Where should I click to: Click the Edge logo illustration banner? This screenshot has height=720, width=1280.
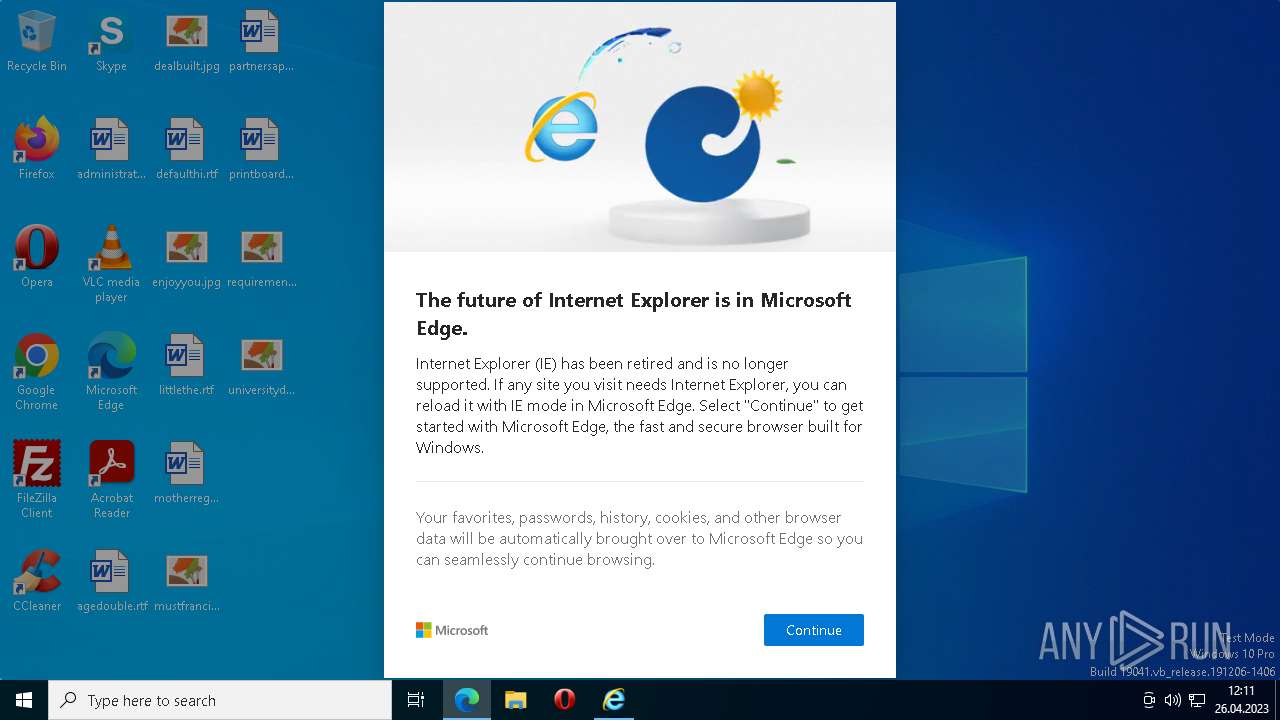click(x=640, y=127)
